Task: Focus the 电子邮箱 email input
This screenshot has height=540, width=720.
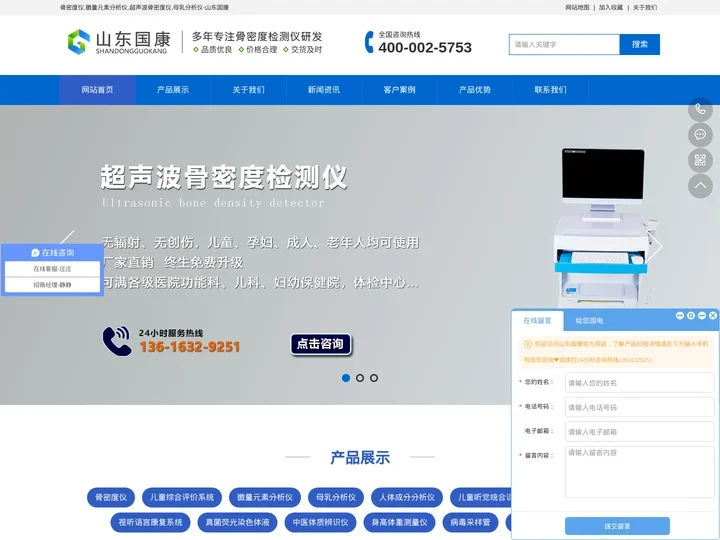Action: [x=640, y=432]
